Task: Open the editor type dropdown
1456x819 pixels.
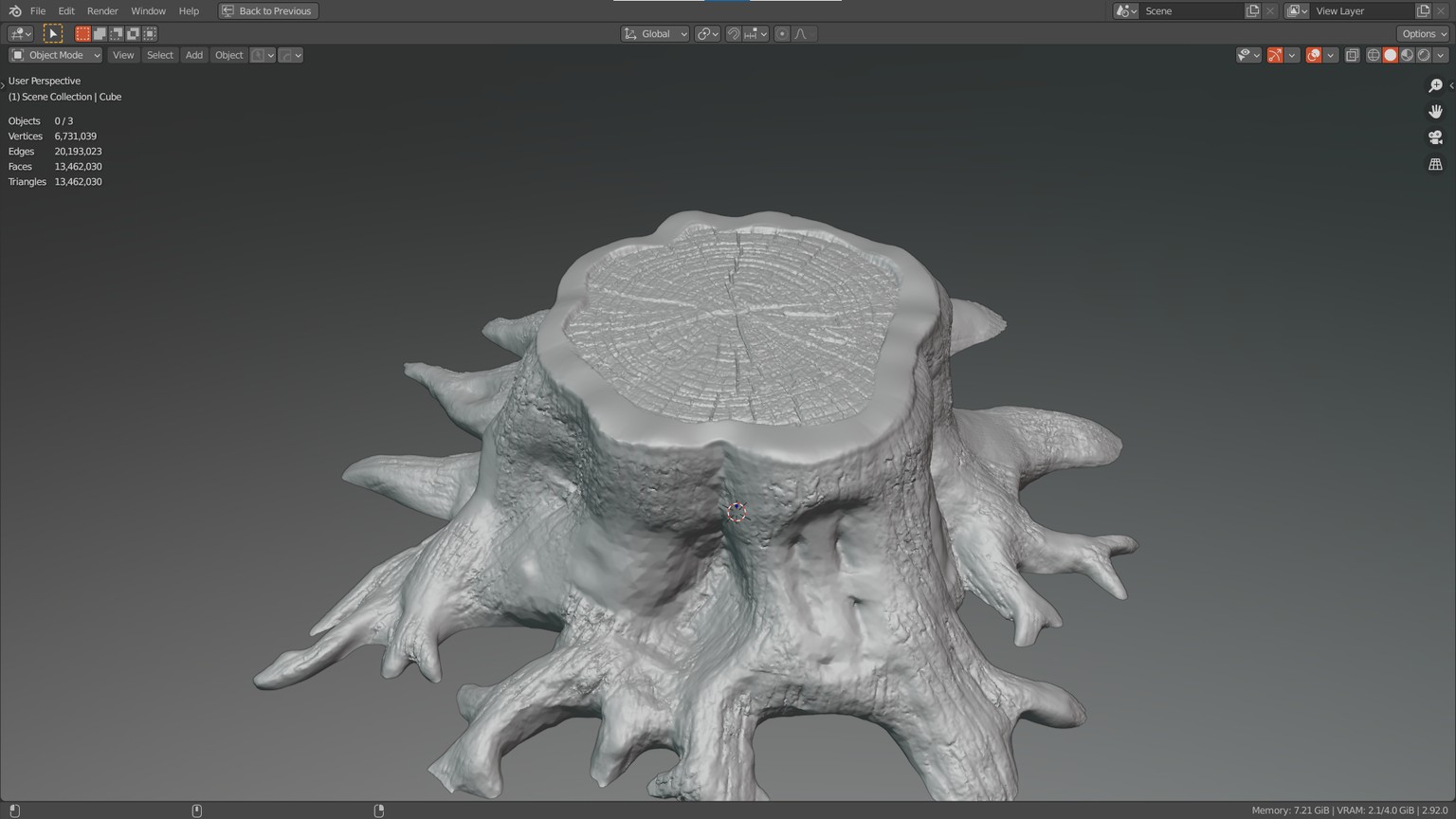Action: (20, 33)
